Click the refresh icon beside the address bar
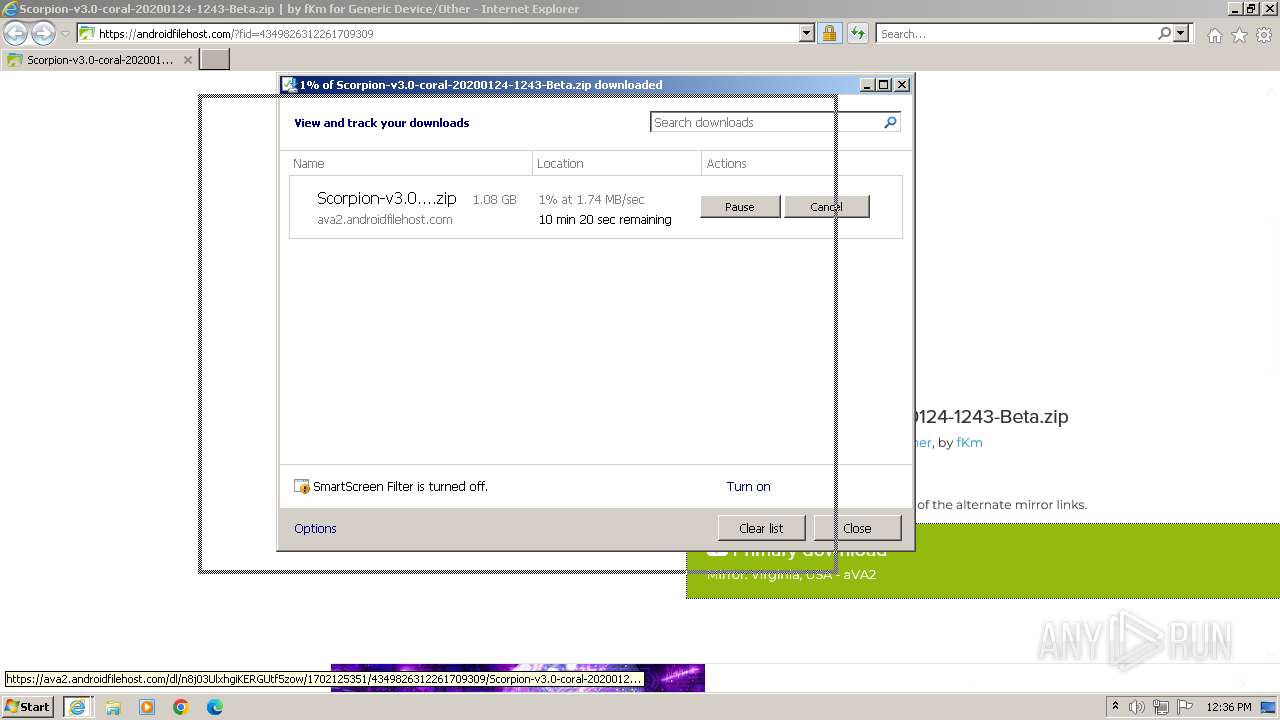This screenshot has height=720, width=1280. (857, 33)
